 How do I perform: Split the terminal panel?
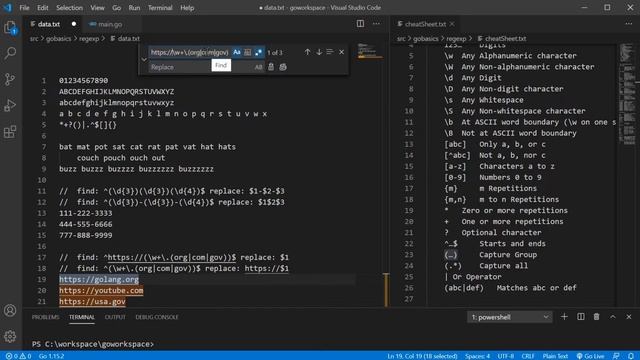pyautogui.click(x=581, y=317)
